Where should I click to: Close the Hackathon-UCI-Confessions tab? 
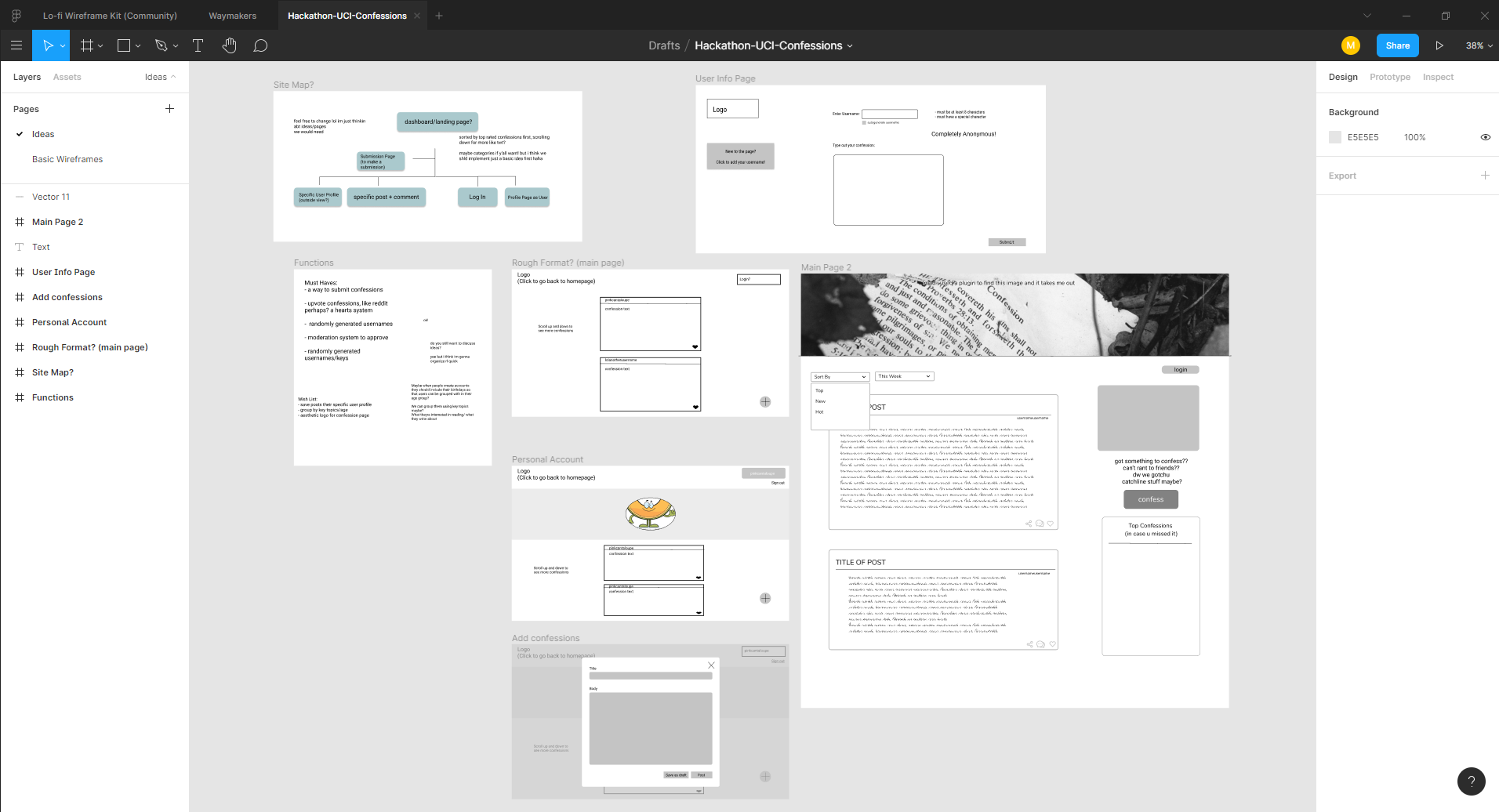pyautogui.click(x=417, y=16)
